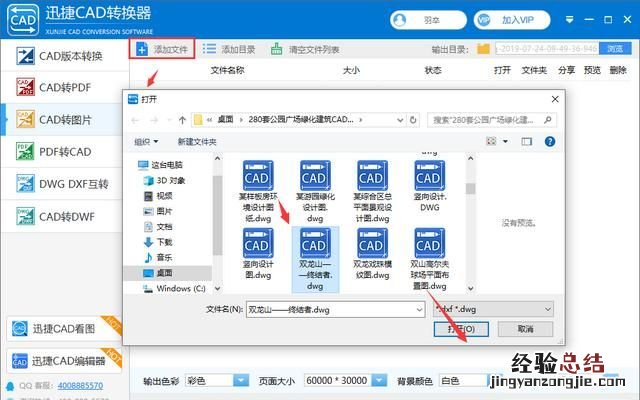Image resolution: width=640 pixels, height=400 pixels.
Task: Open dialog help question mark icon
Action: point(550,141)
